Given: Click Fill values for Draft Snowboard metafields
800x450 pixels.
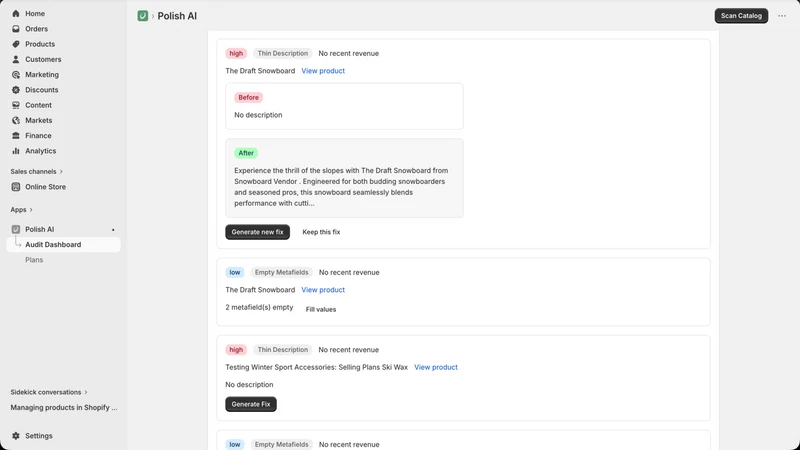Looking at the screenshot, I should point(321,309).
